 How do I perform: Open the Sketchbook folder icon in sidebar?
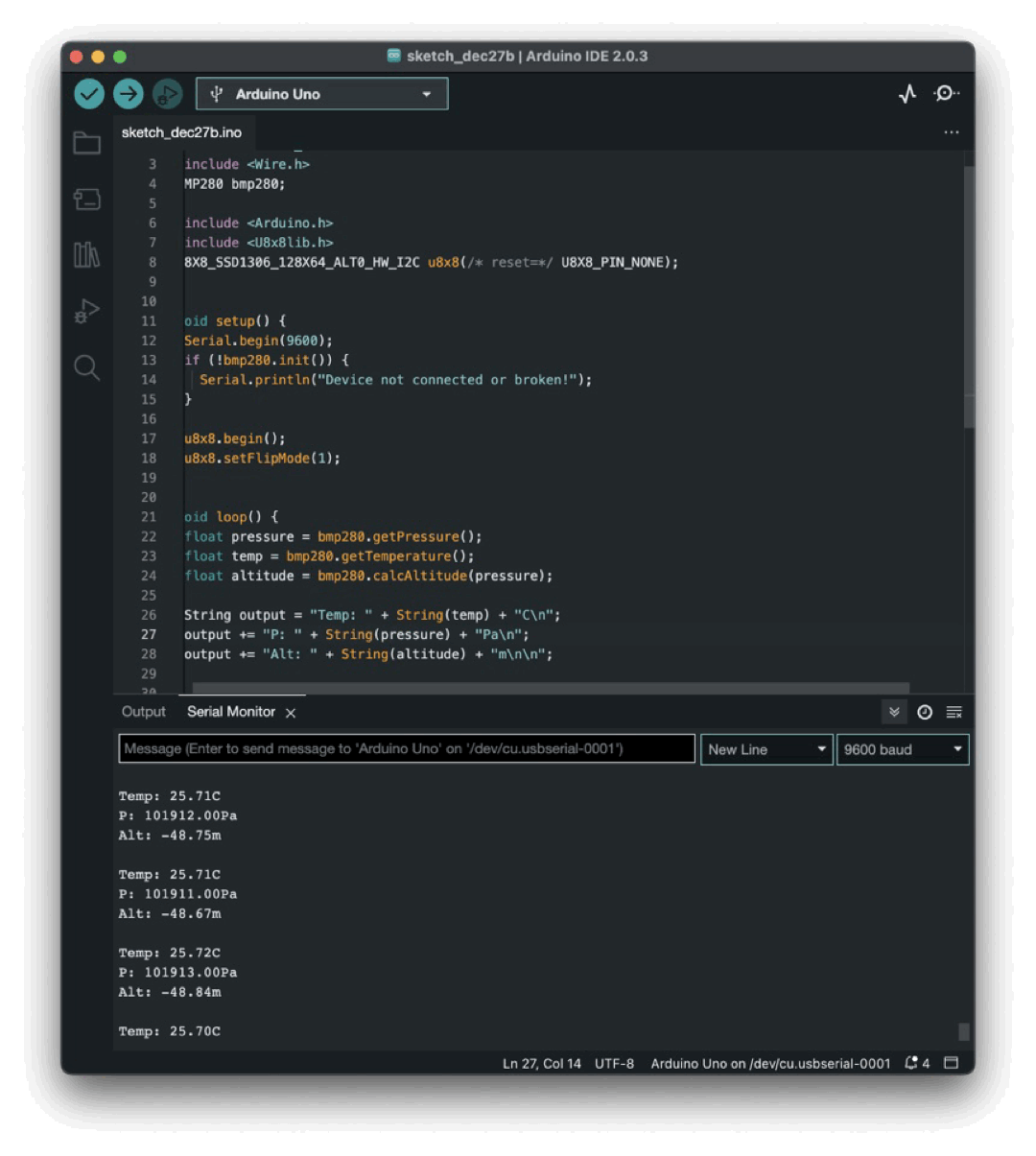point(87,142)
